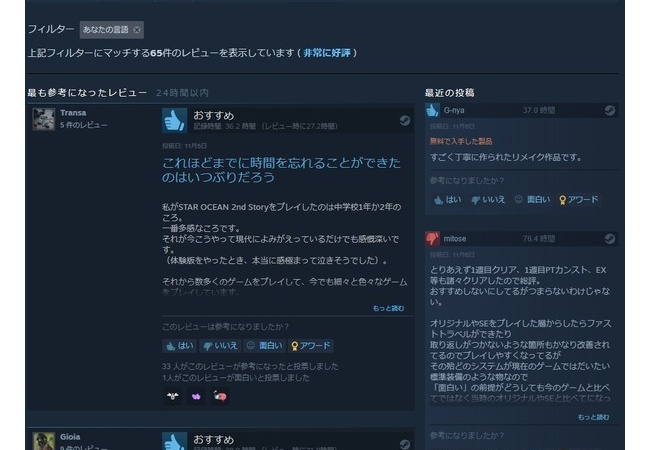Click the Steam icon on Gioia's review
This screenshot has width=650, height=450.
click(405, 444)
